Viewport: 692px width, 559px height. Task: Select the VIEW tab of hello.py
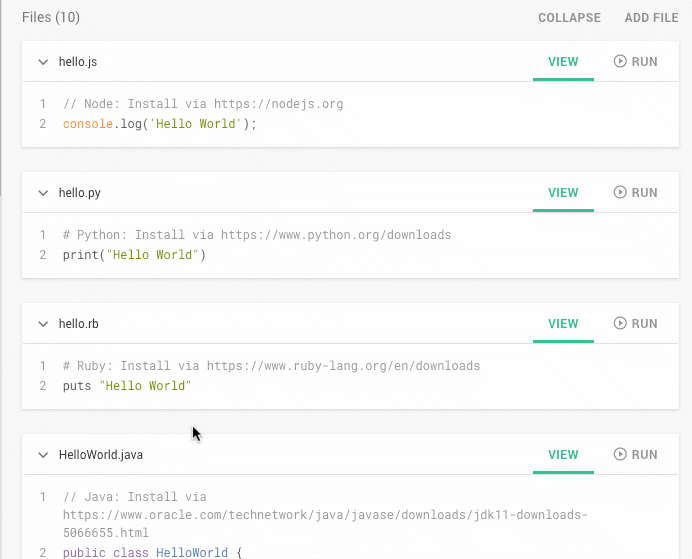[x=563, y=193]
